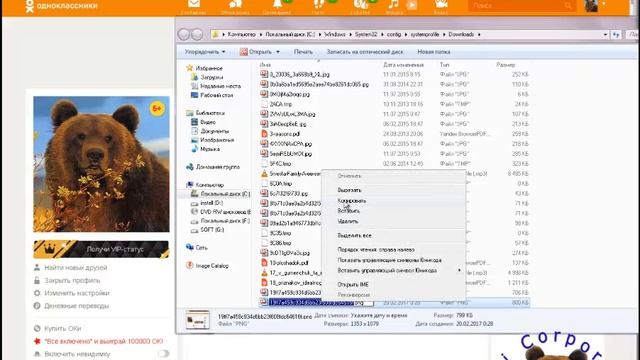Click the config breadcrumb in address bar
The height and width of the screenshot is (360, 640).
[x=394, y=35]
